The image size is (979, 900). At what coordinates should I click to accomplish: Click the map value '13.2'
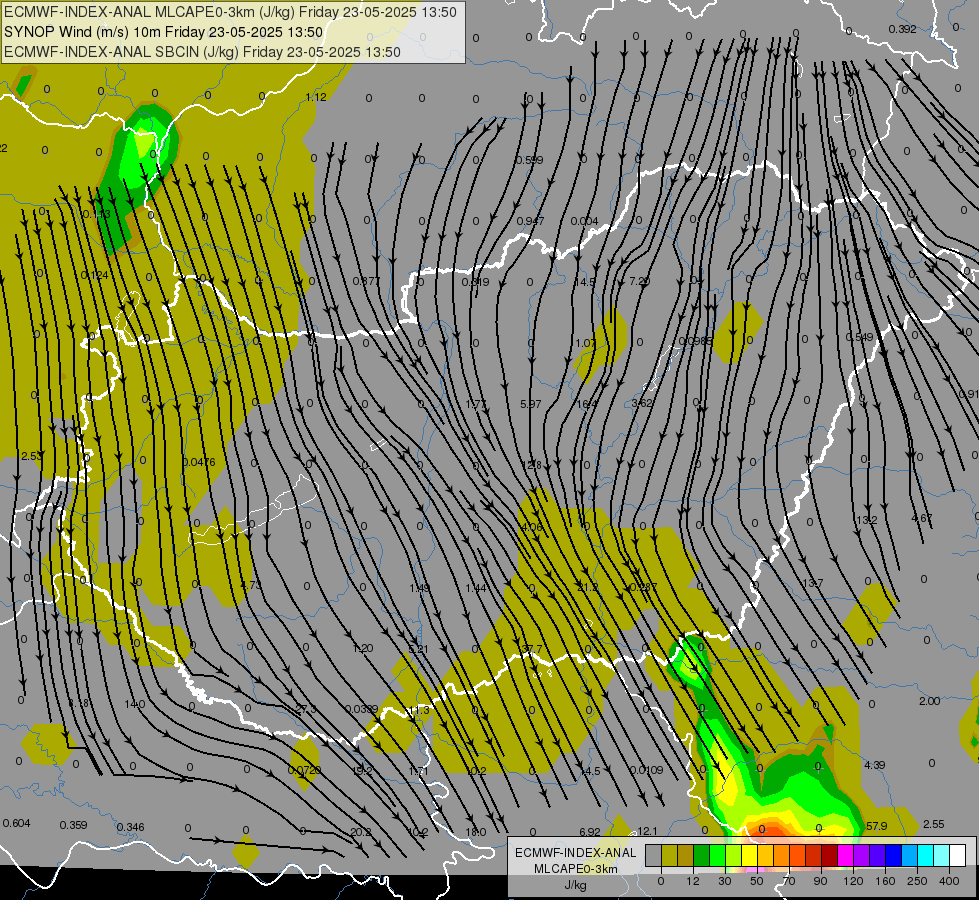coord(867,520)
